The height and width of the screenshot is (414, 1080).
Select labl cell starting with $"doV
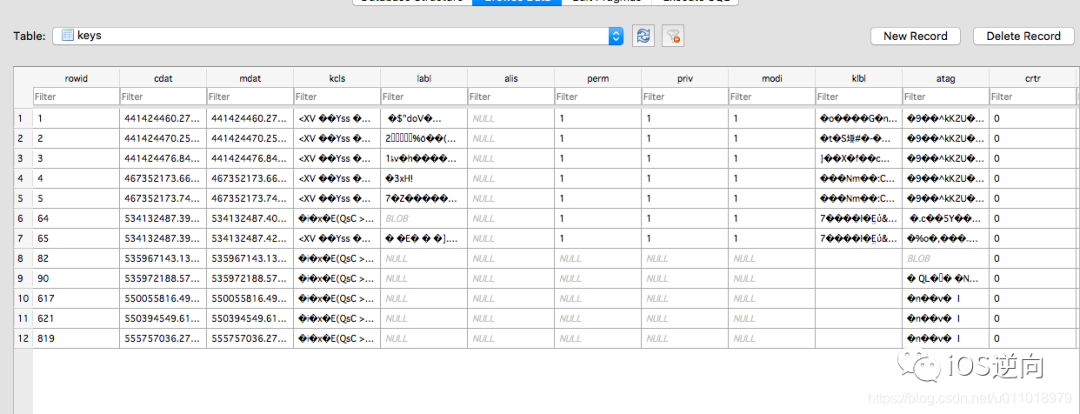pos(424,118)
